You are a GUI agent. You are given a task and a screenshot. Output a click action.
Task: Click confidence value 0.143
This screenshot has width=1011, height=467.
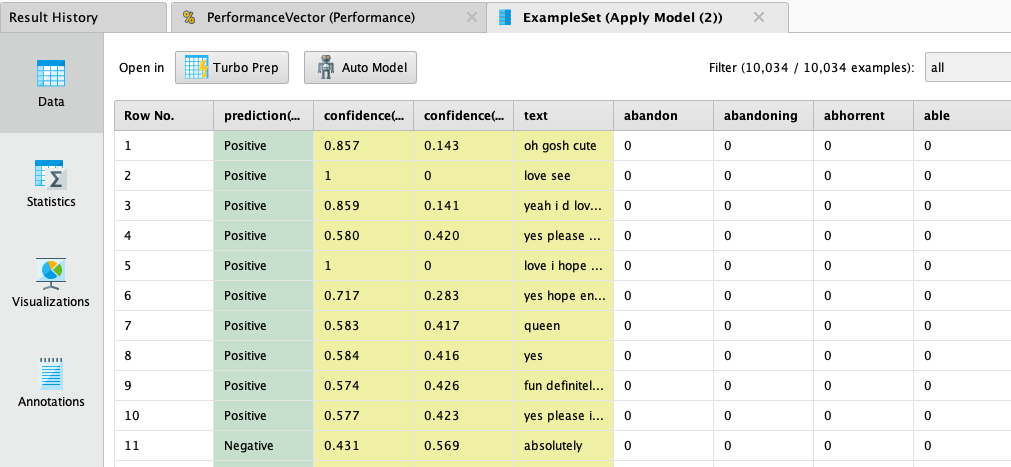(x=464, y=146)
